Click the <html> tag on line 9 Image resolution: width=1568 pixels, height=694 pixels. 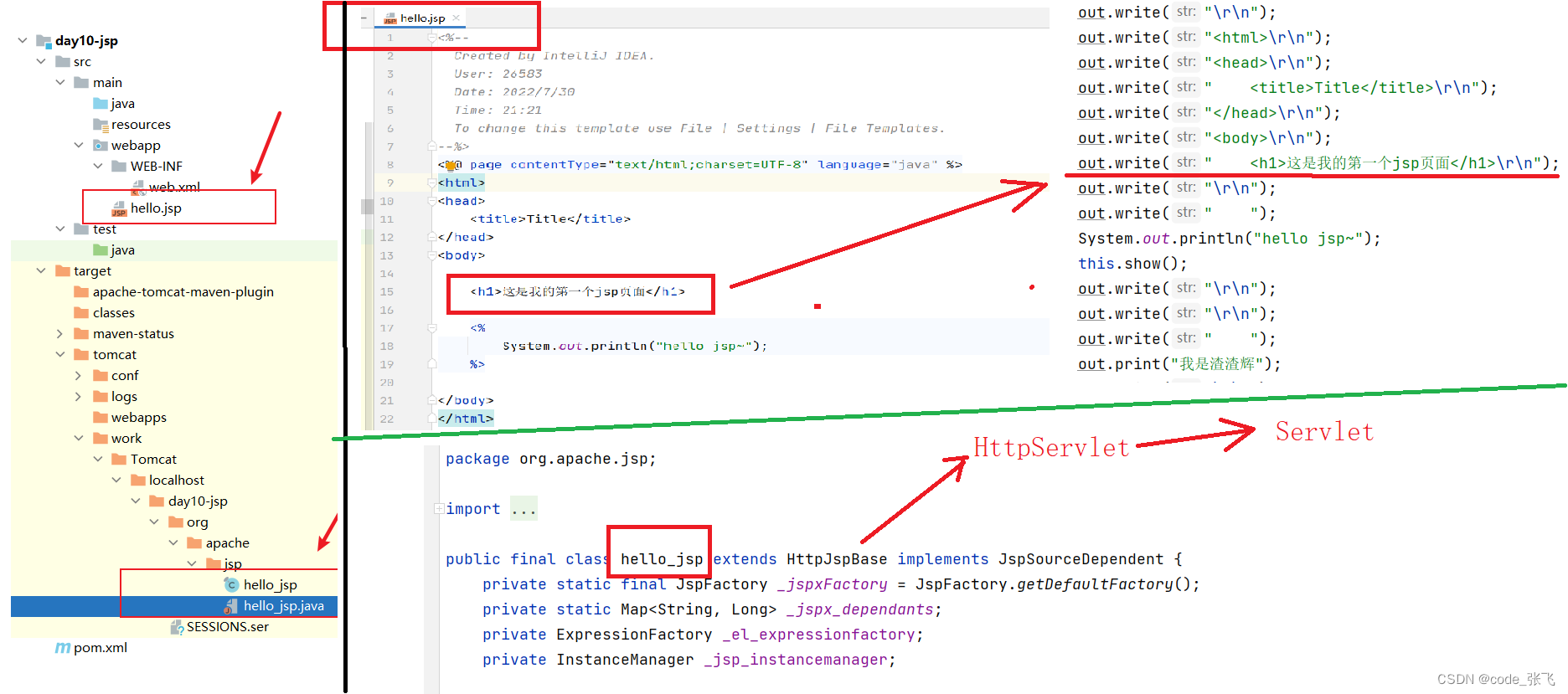pos(462,183)
